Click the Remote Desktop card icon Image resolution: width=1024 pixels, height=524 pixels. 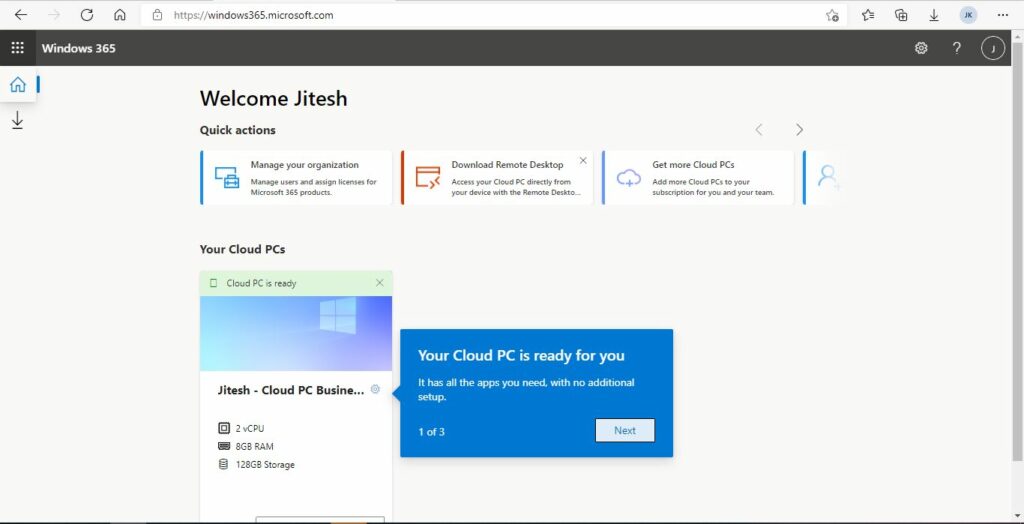(x=428, y=178)
